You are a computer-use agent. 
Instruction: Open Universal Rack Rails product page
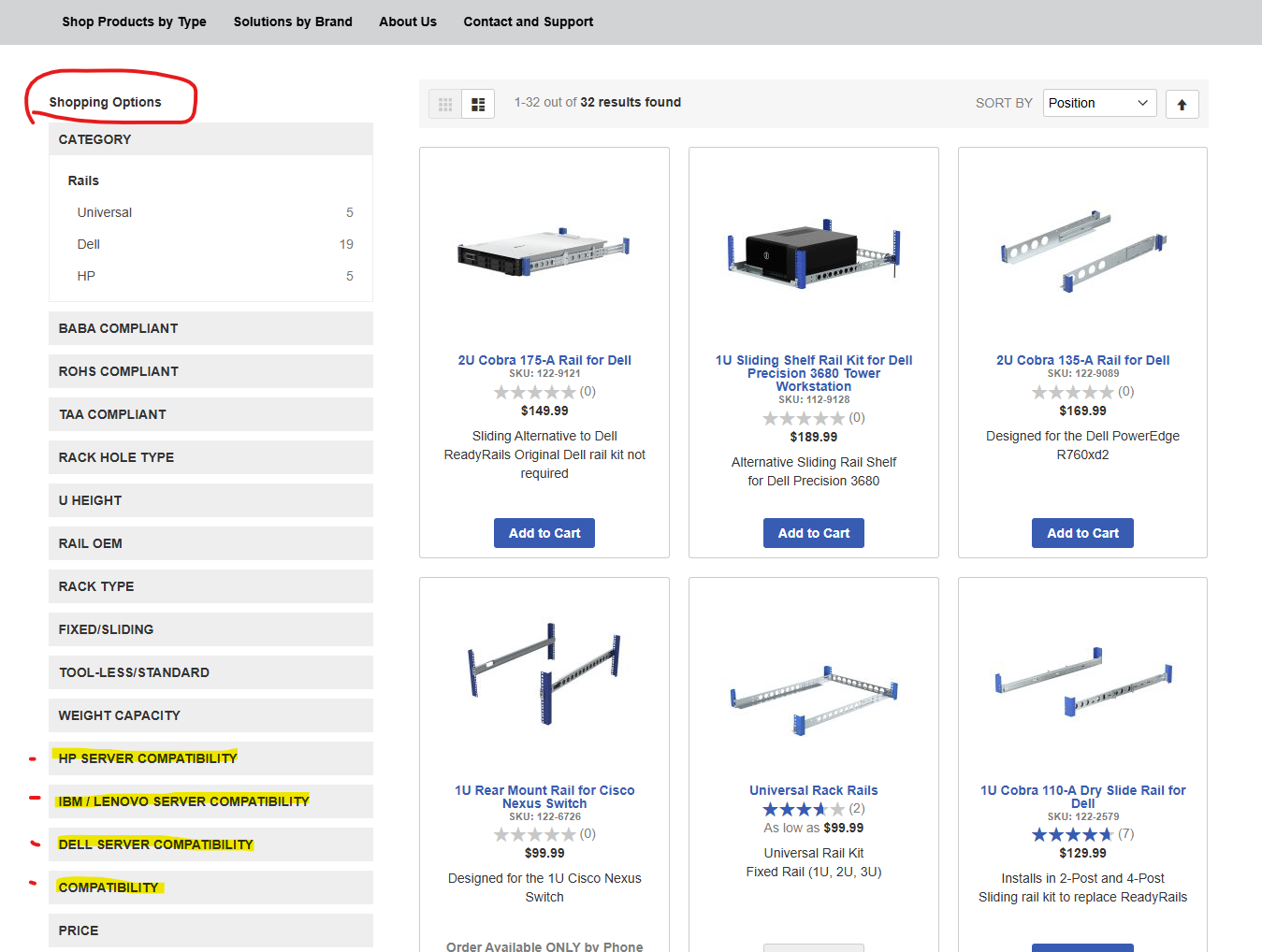coord(814,790)
